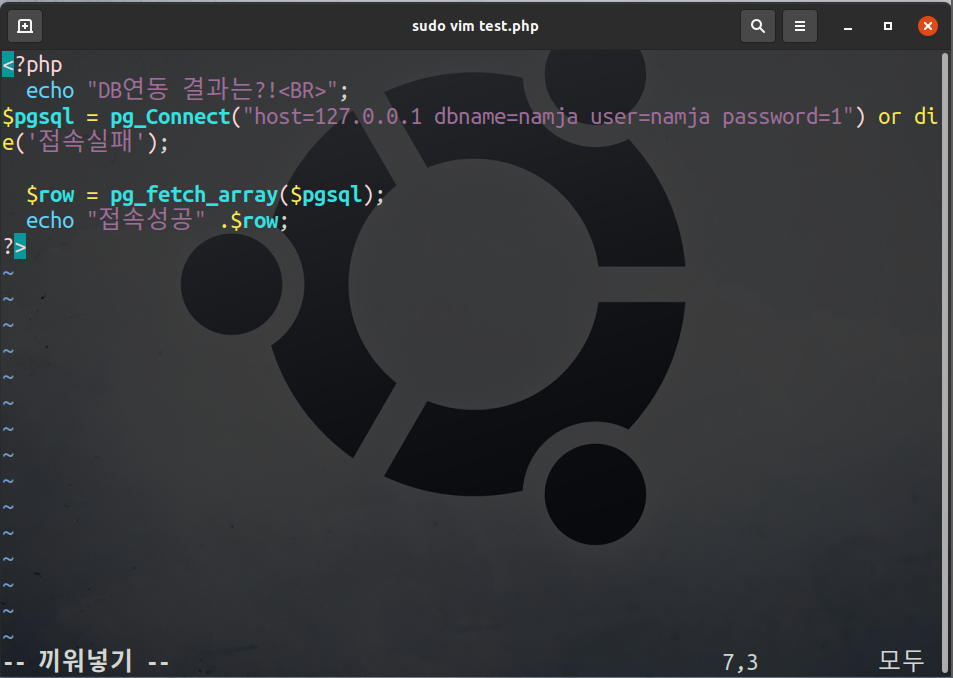Click the 'or' keyword
The image size is (953, 678).
point(890,117)
